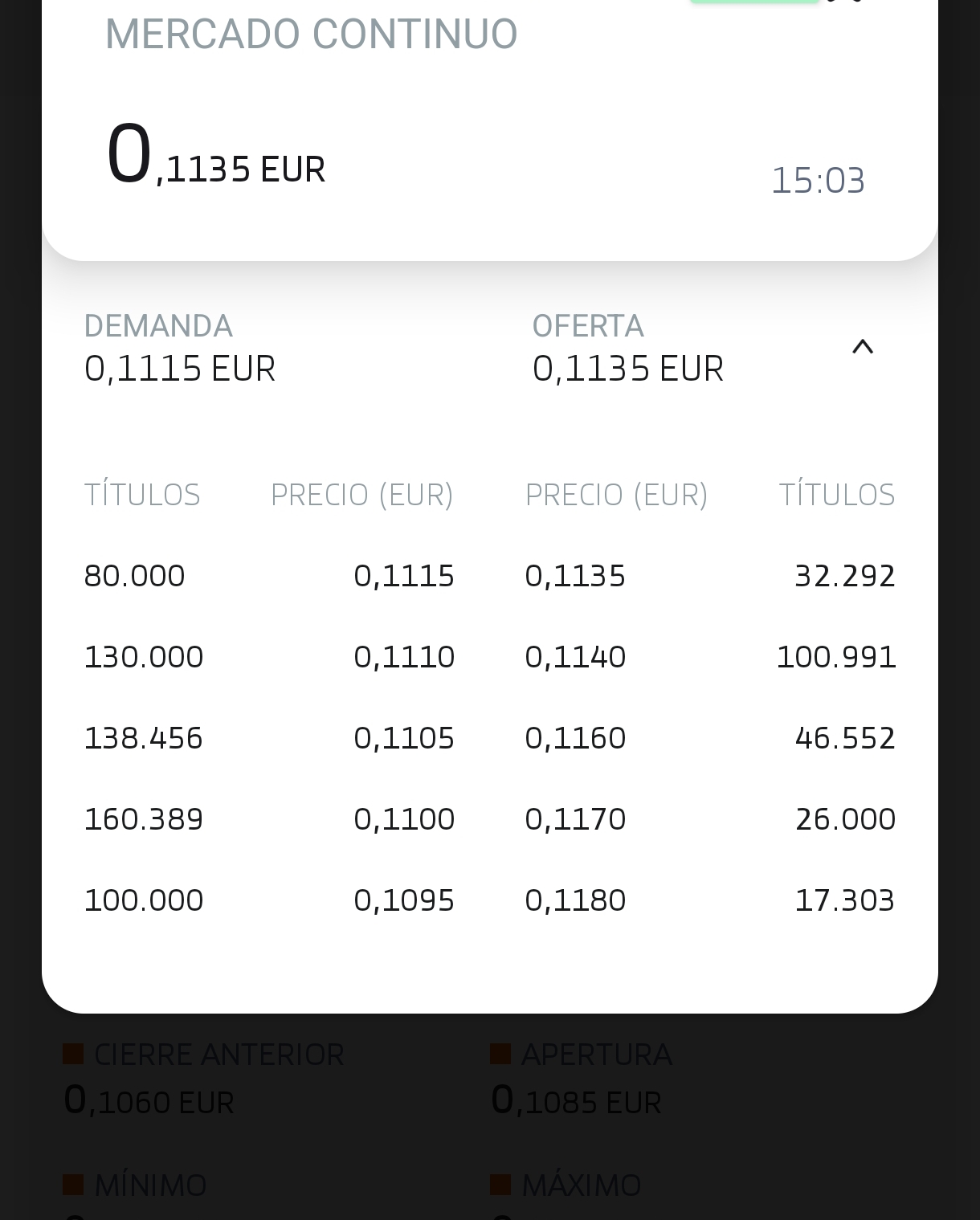Select the 17.303 títulos ask entry
Image resolution: width=980 pixels, height=1220 pixels.
tap(844, 900)
